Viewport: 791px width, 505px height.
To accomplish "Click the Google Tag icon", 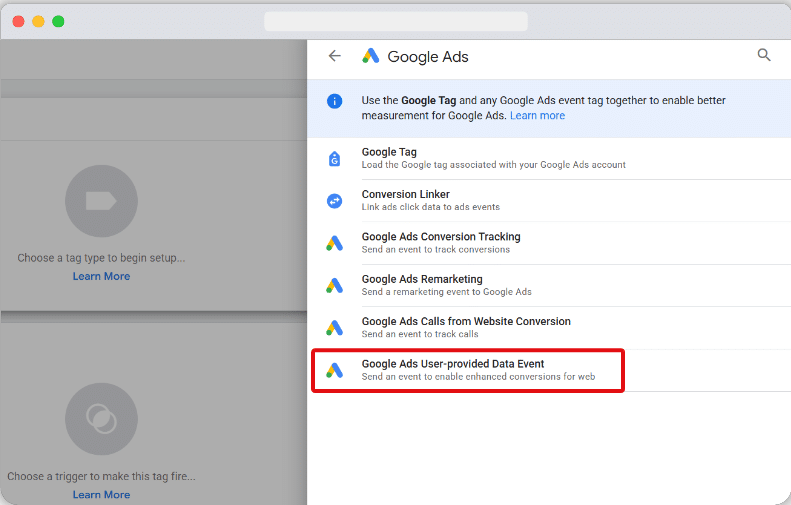I will click(334, 159).
